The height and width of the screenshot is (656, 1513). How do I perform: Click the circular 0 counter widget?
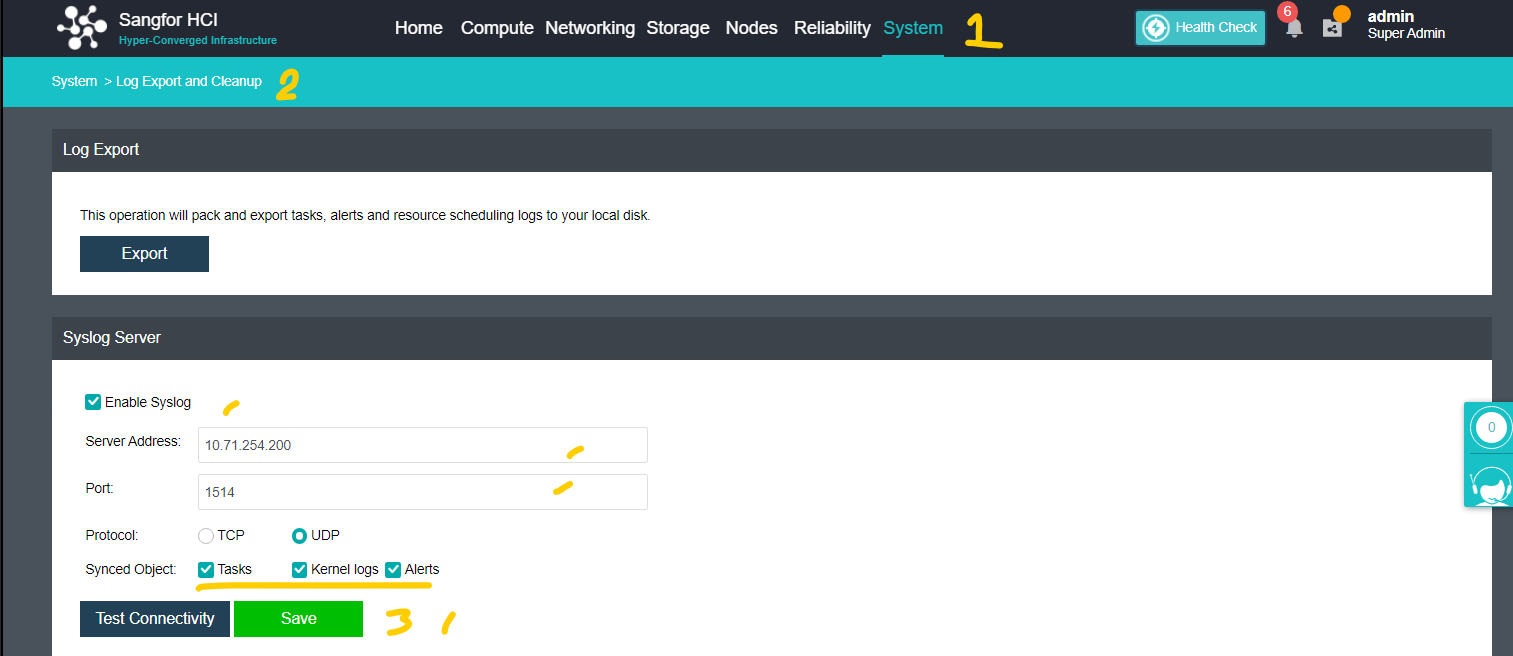(1491, 428)
